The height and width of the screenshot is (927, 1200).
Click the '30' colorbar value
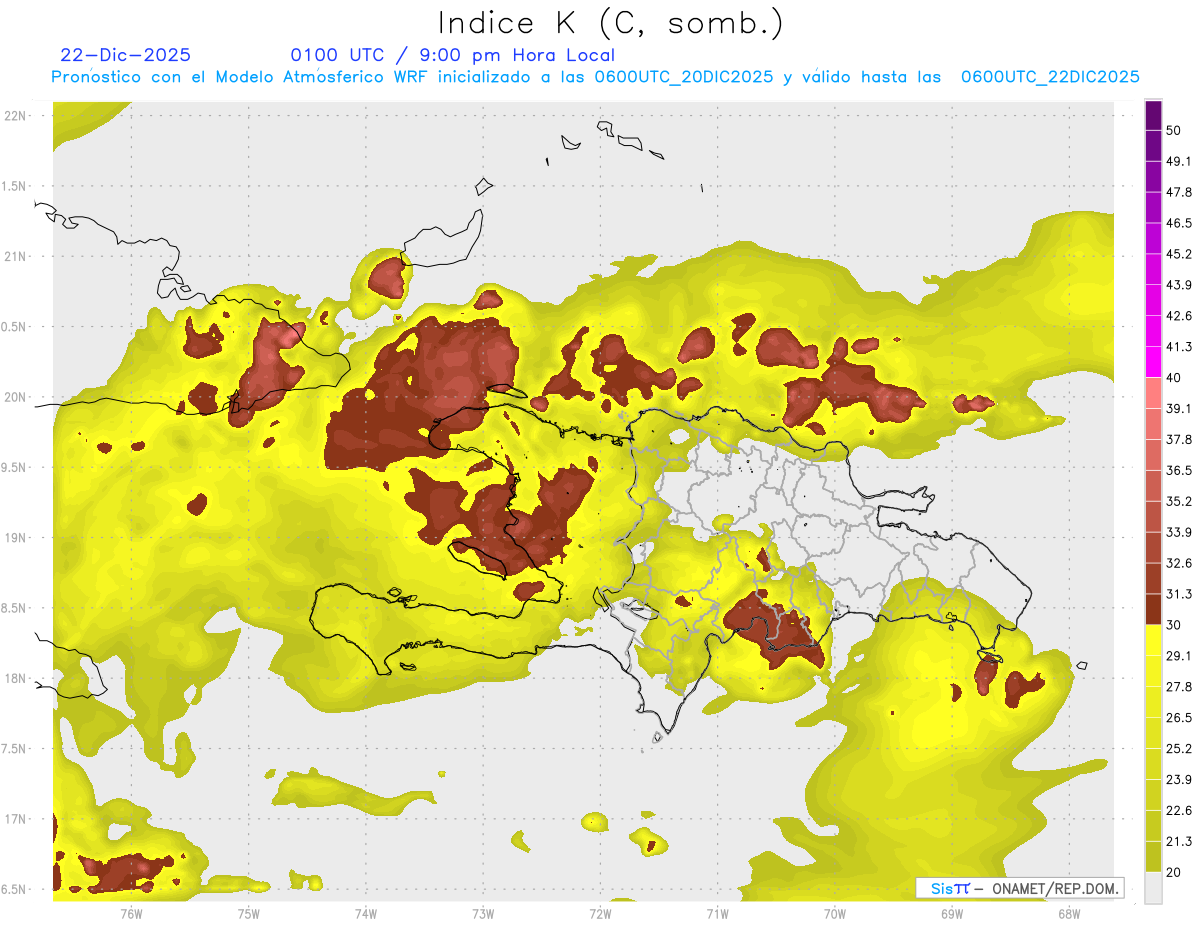[x=1174, y=625]
